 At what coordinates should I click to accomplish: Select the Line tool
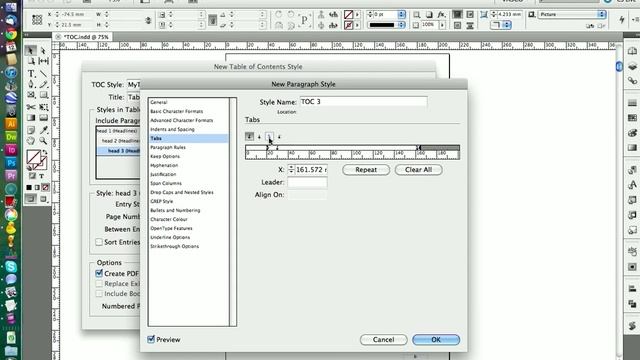[x=43, y=74]
